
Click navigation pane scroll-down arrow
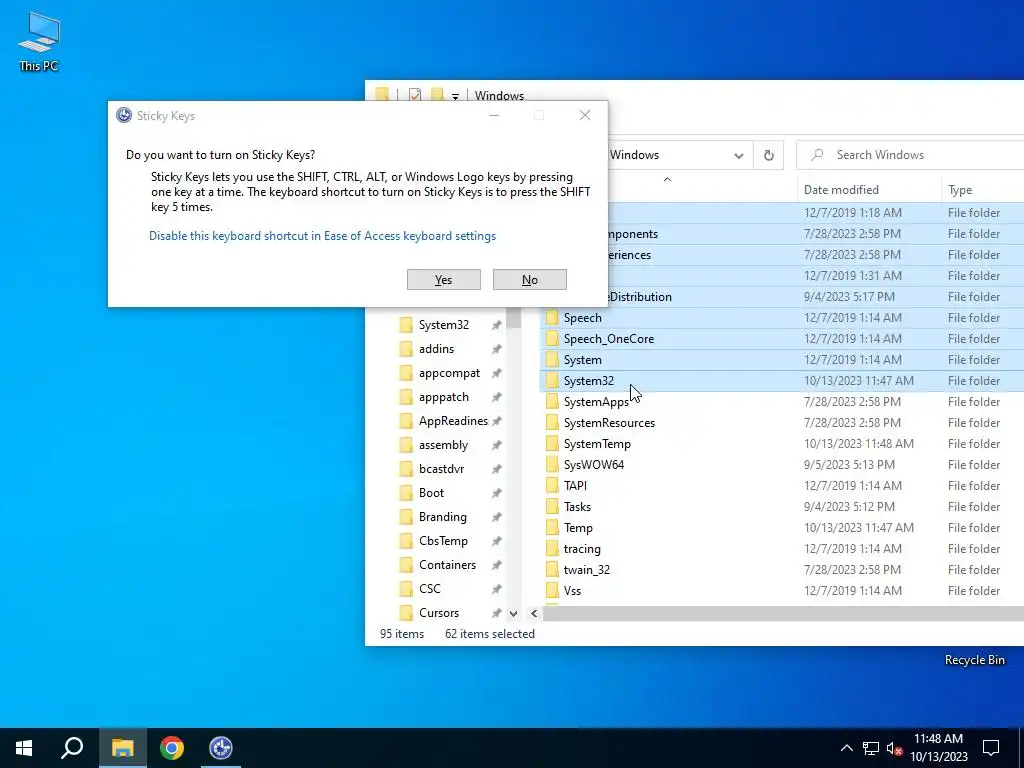514,614
